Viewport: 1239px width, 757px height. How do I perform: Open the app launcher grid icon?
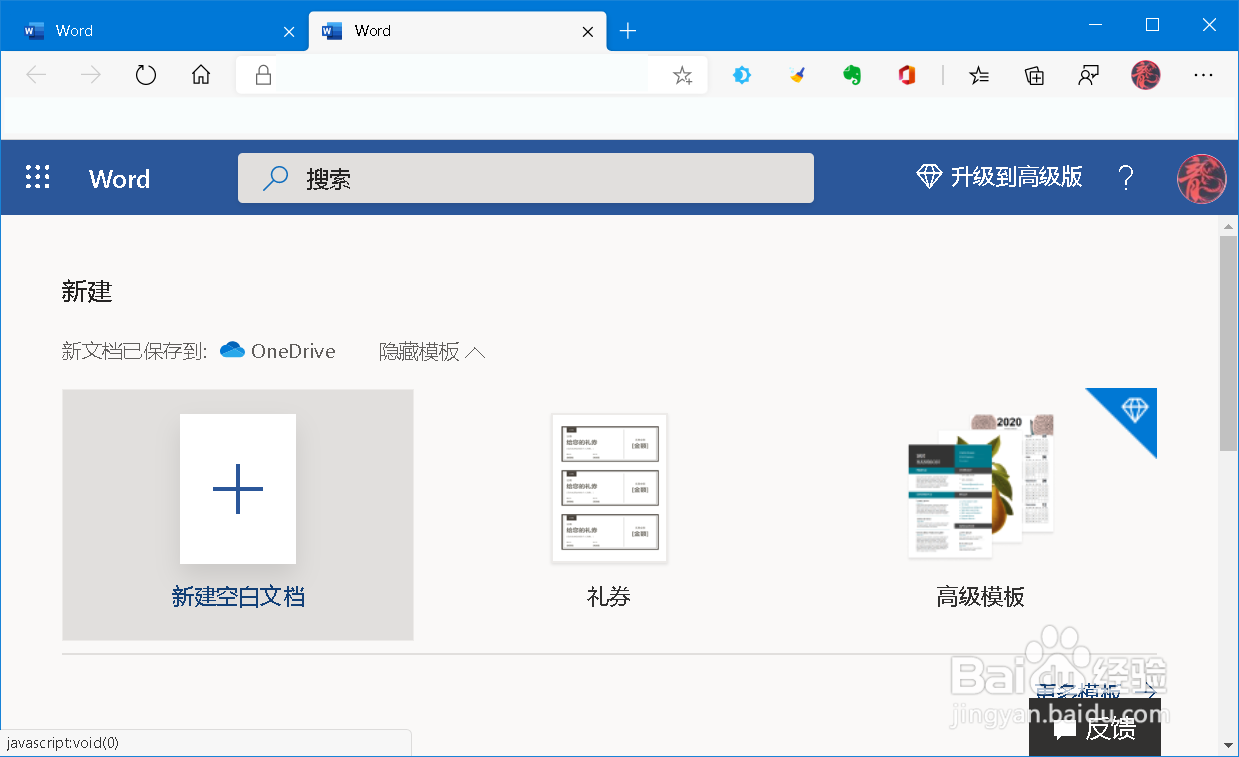37,178
